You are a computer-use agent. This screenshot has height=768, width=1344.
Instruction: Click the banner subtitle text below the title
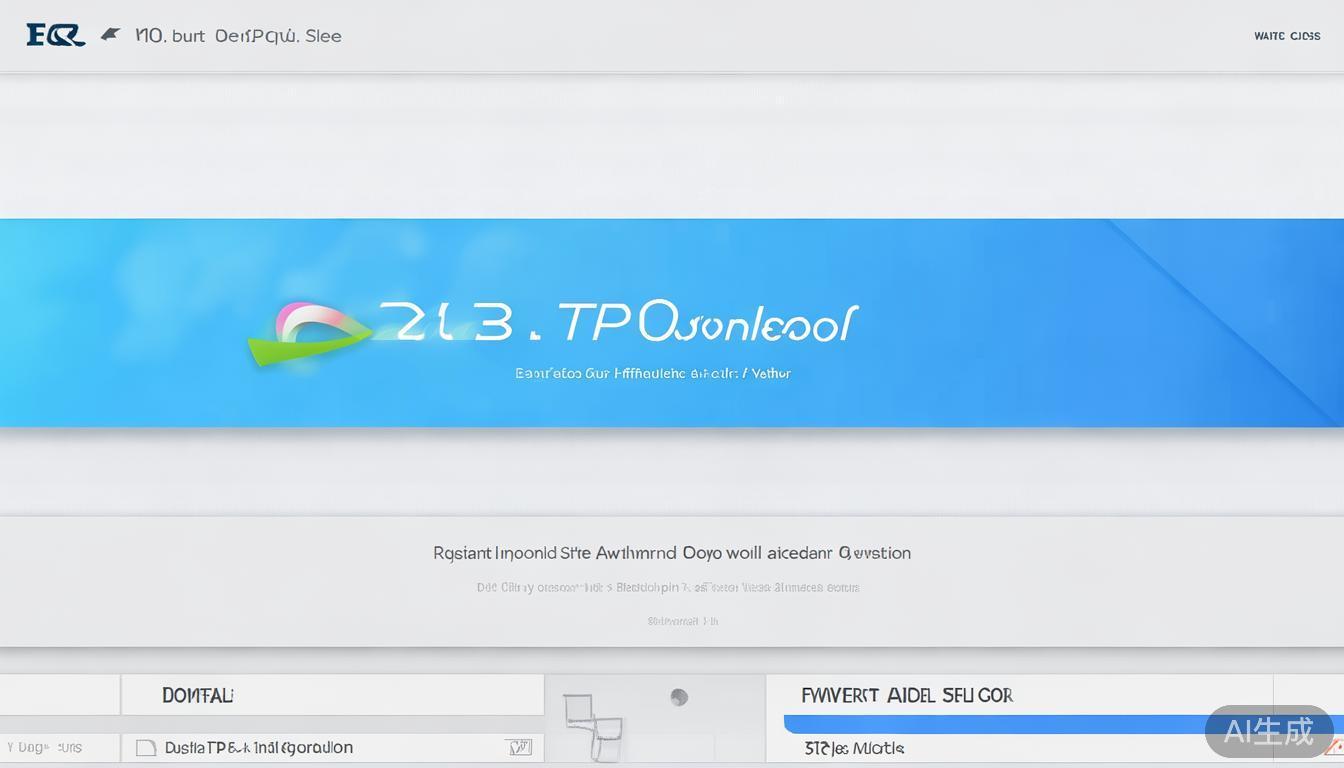pos(652,373)
